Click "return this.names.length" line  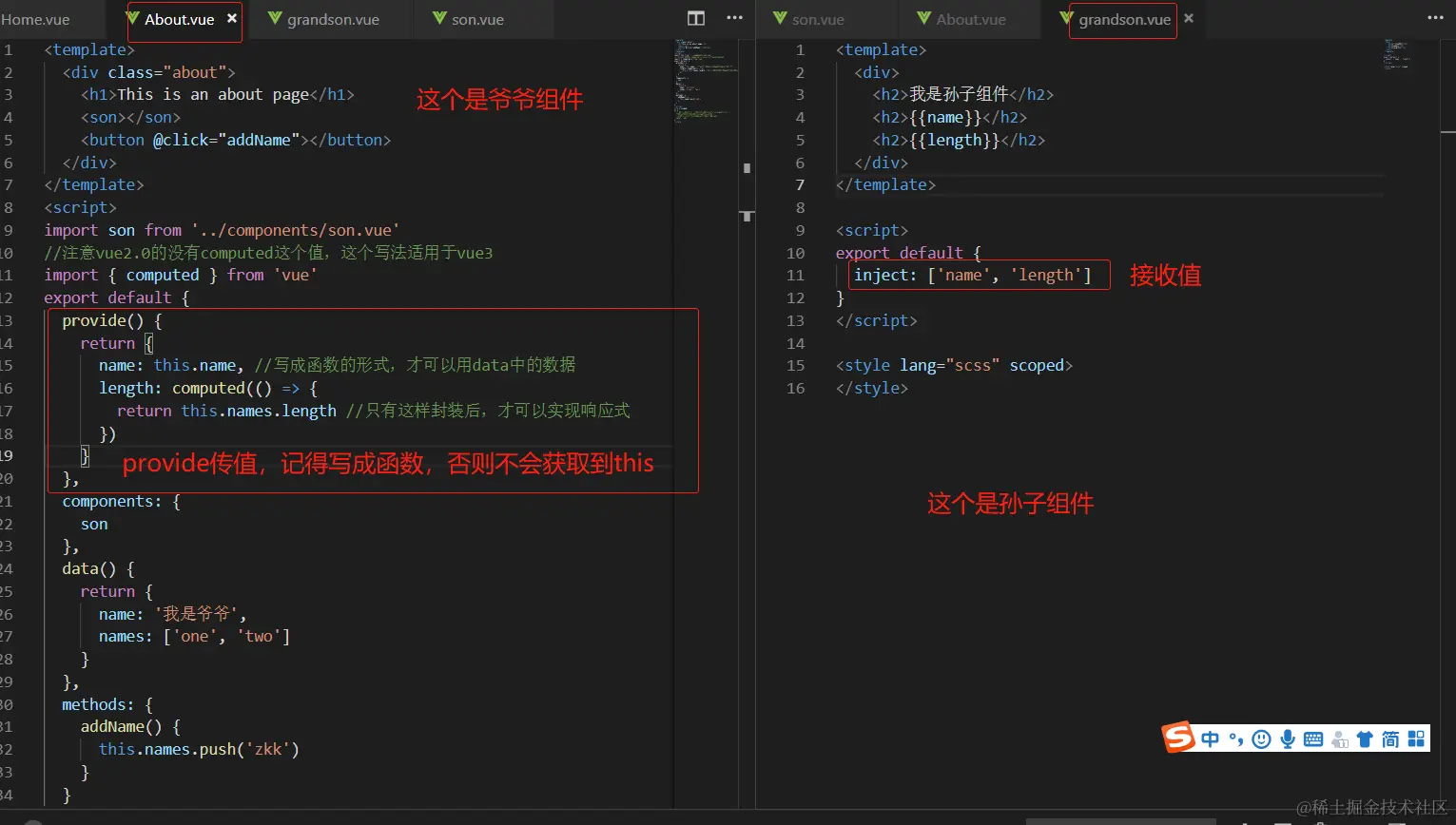coord(226,412)
